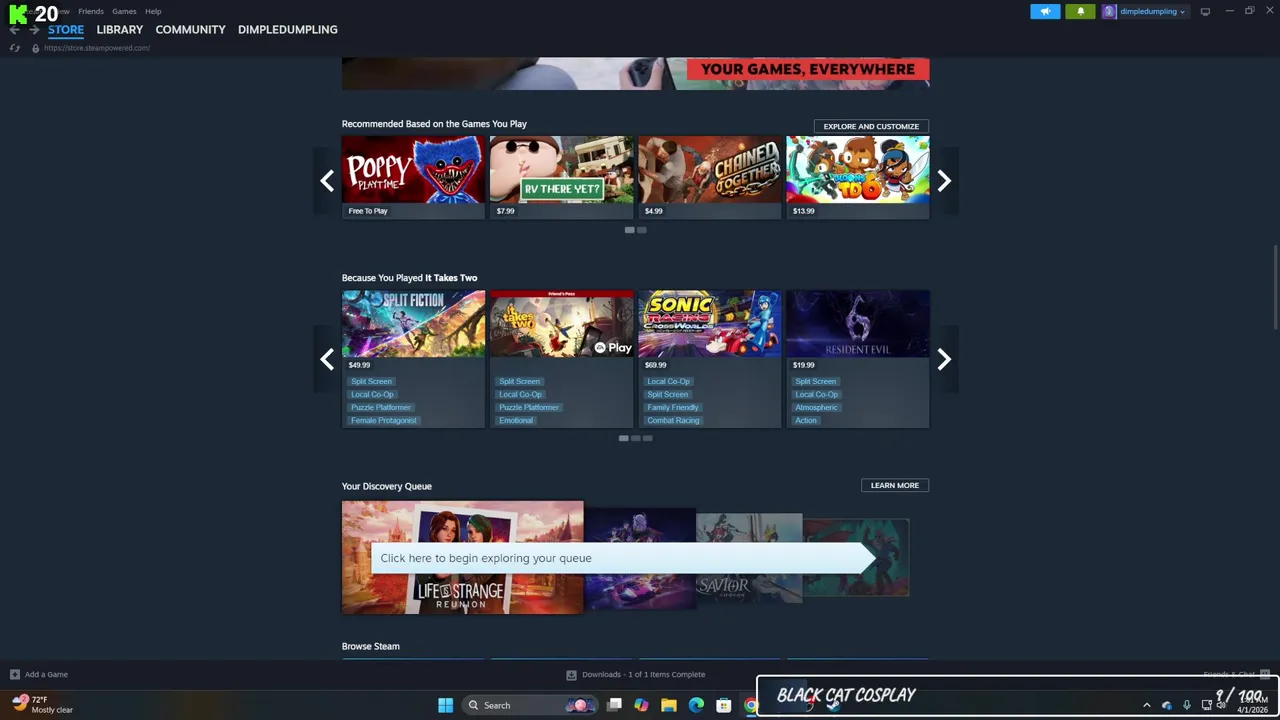The height and width of the screenshot is (720, 1280).
Task: Show next recommended games carousel arrow
Action: coord(944,181)
